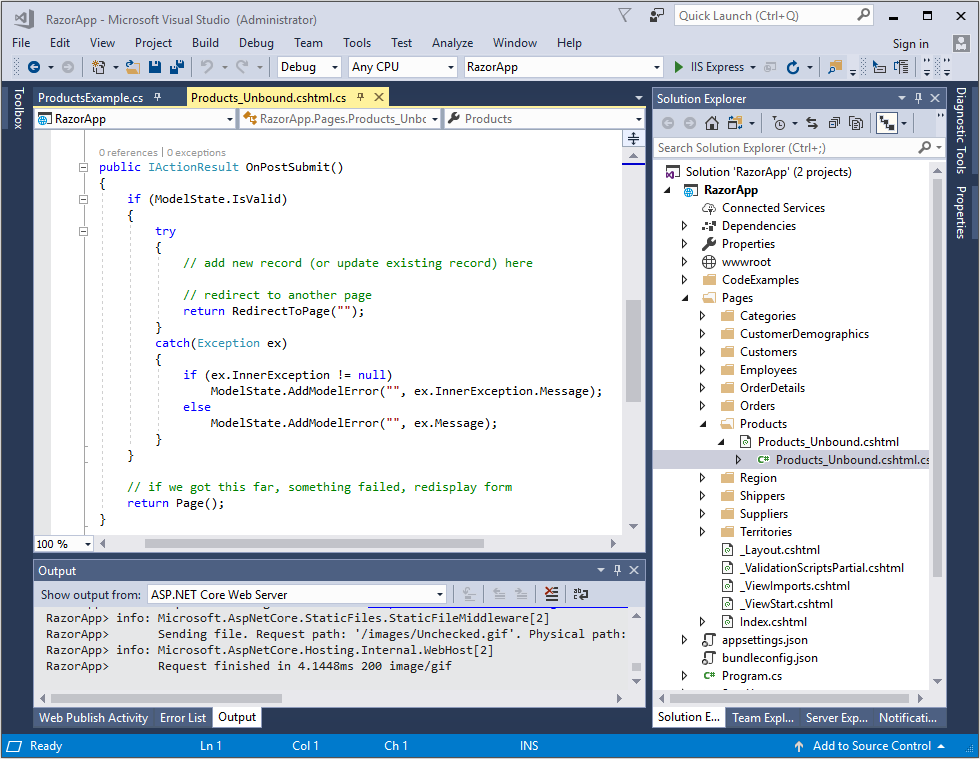Collapse the Pages folder
Viewport: 980px width, 759px height.
click(684, 298)
